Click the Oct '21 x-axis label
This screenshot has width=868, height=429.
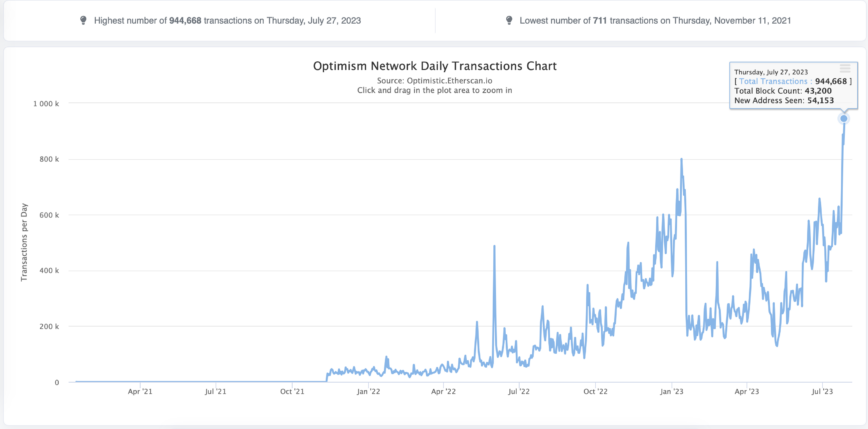pos(292,391)
